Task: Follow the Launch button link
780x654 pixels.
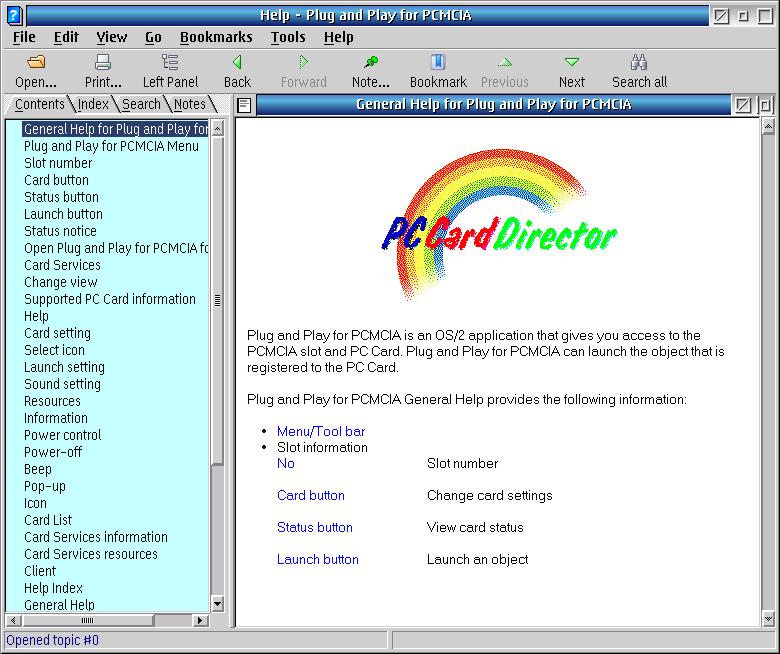Action: (x=317, y=559)
